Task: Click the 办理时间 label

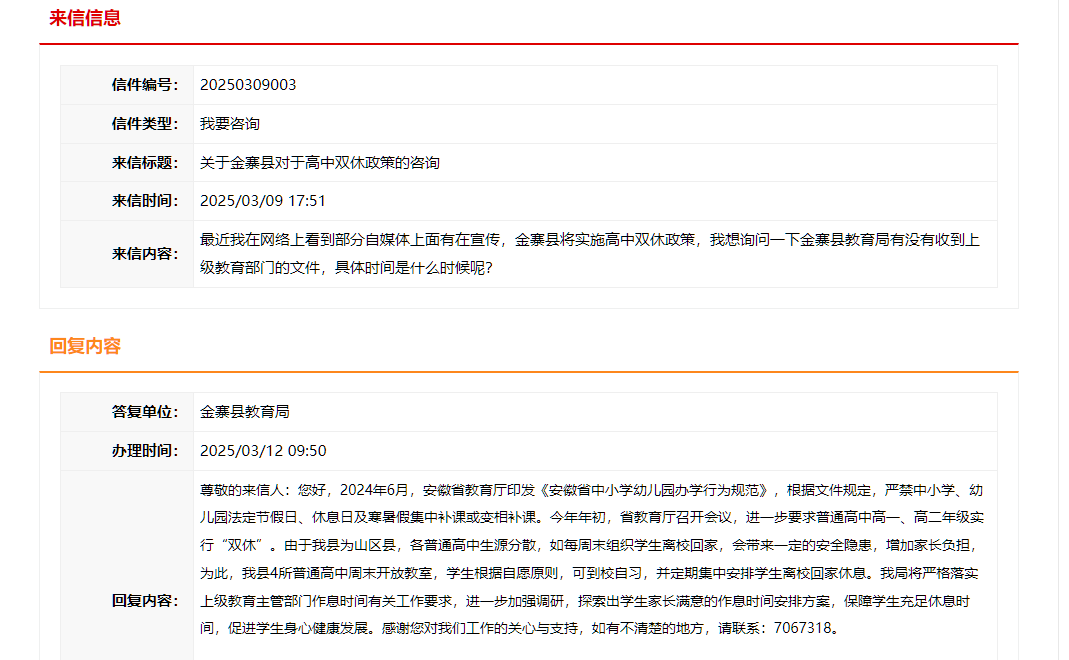Action: [x=145, y=451]
